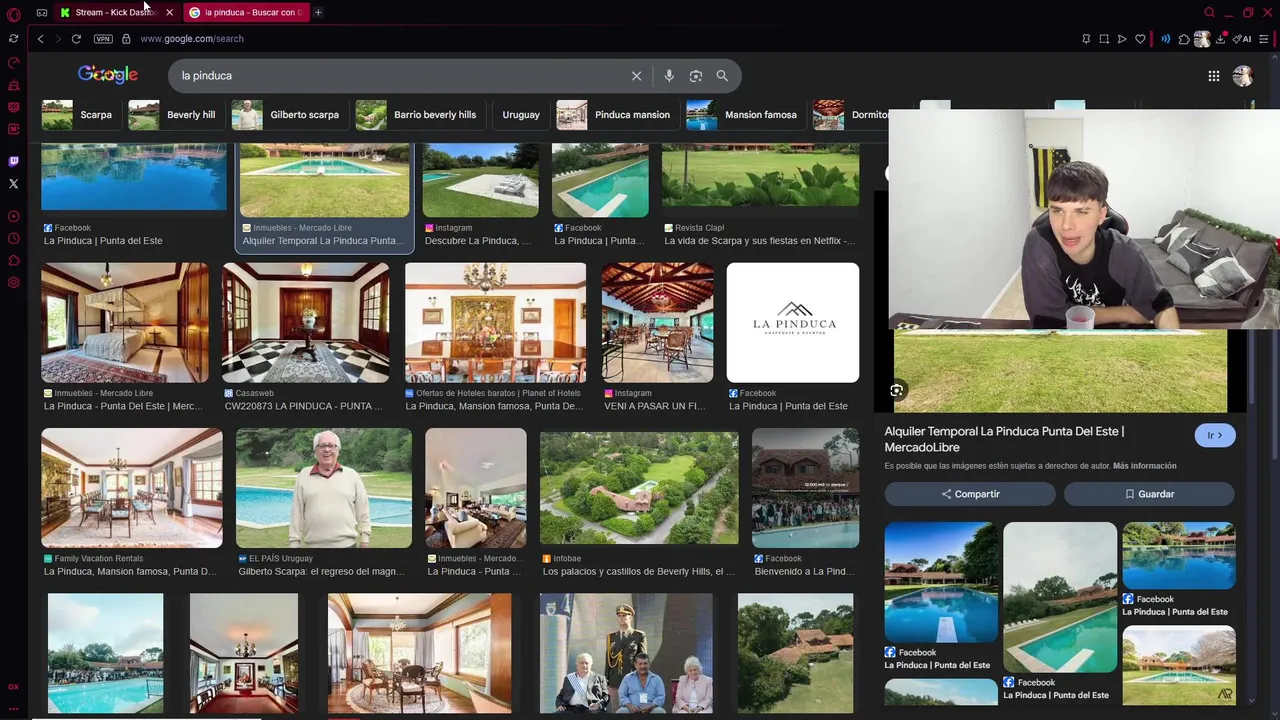The image size is (1280, 720).
Task: Select the Barrio beverly hills chip
Action: [419, 115]
